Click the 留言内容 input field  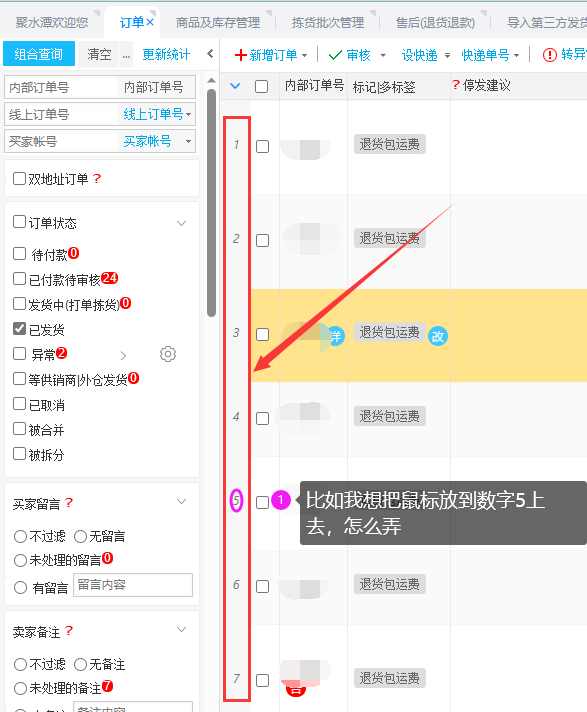133,585
